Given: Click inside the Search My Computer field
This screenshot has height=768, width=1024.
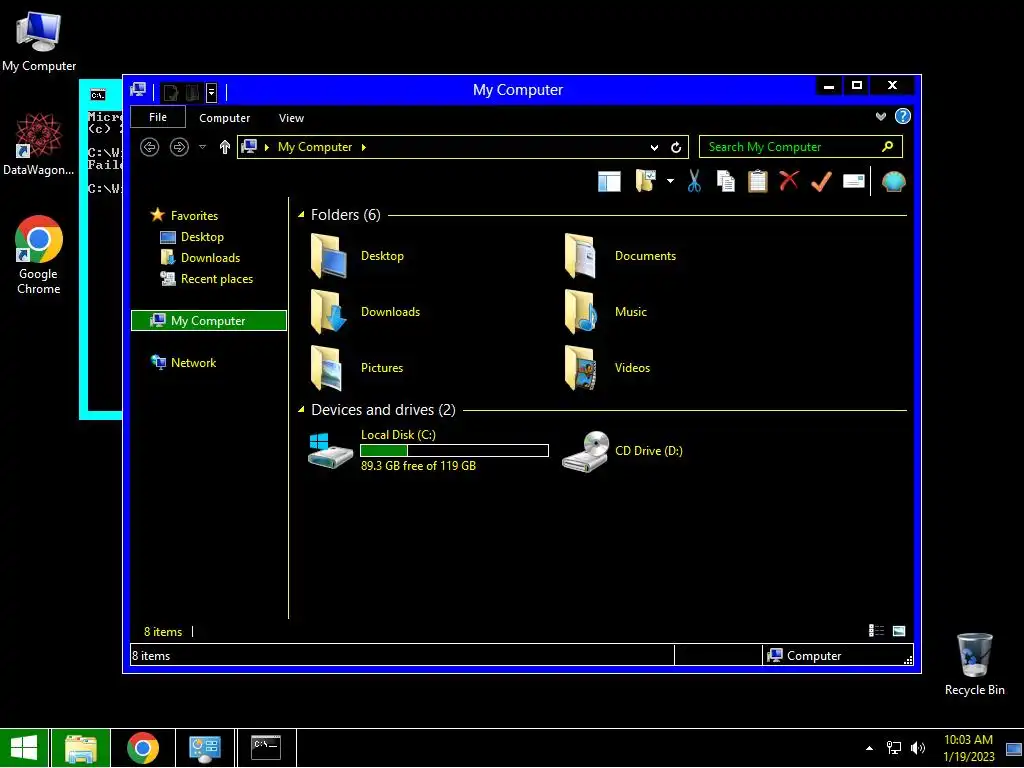Looking at the screenshot, I should coord(801,147).
